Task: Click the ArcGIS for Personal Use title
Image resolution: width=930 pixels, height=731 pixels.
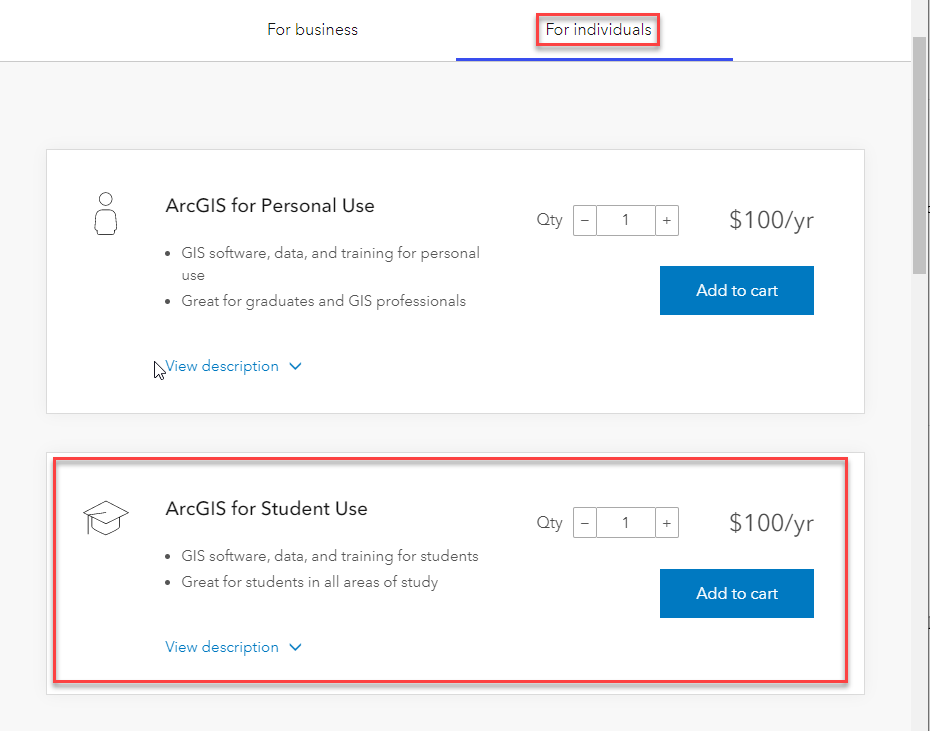Action: tap(270, 206)
